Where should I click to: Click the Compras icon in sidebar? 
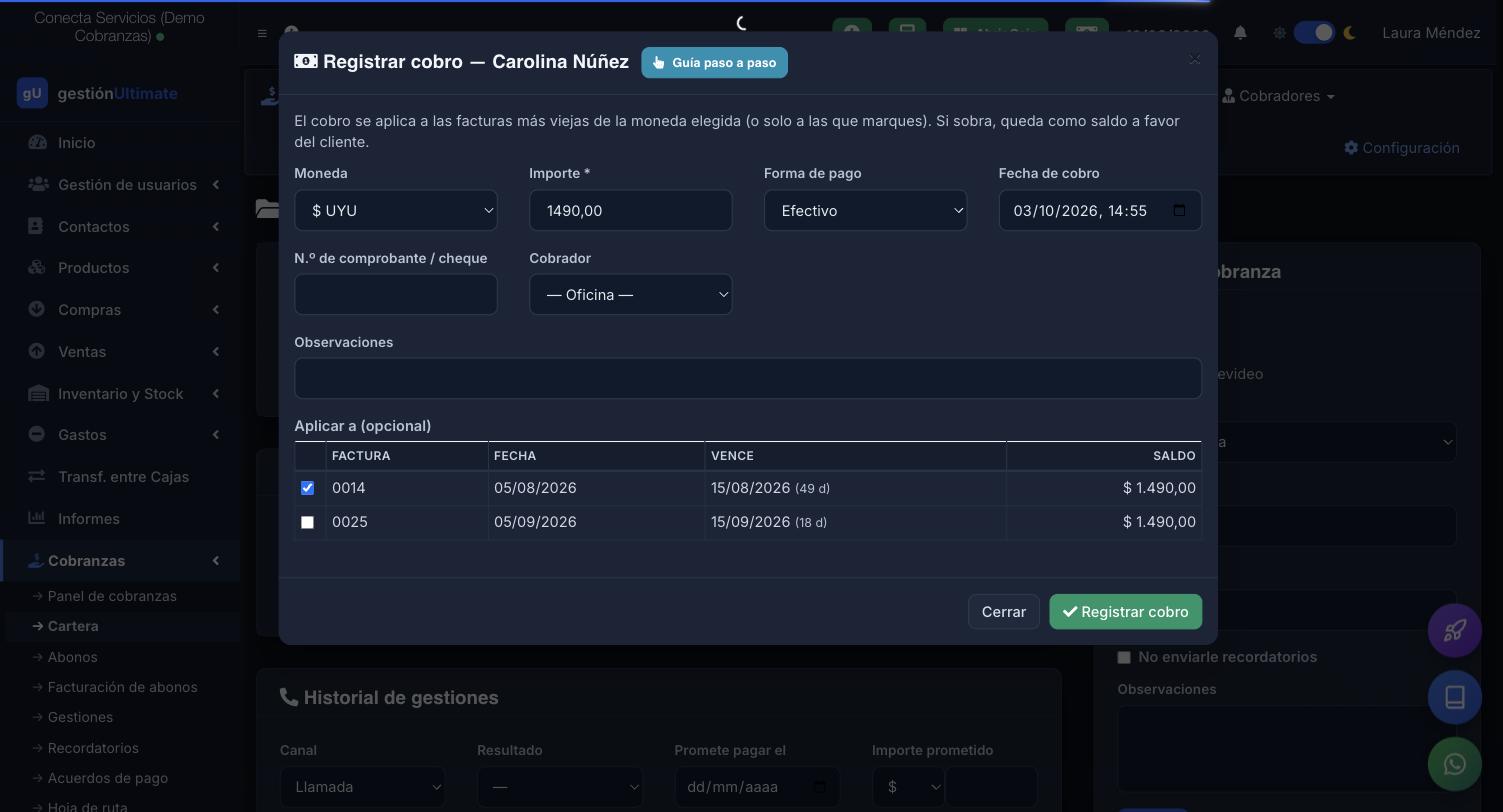click(36, 310)
